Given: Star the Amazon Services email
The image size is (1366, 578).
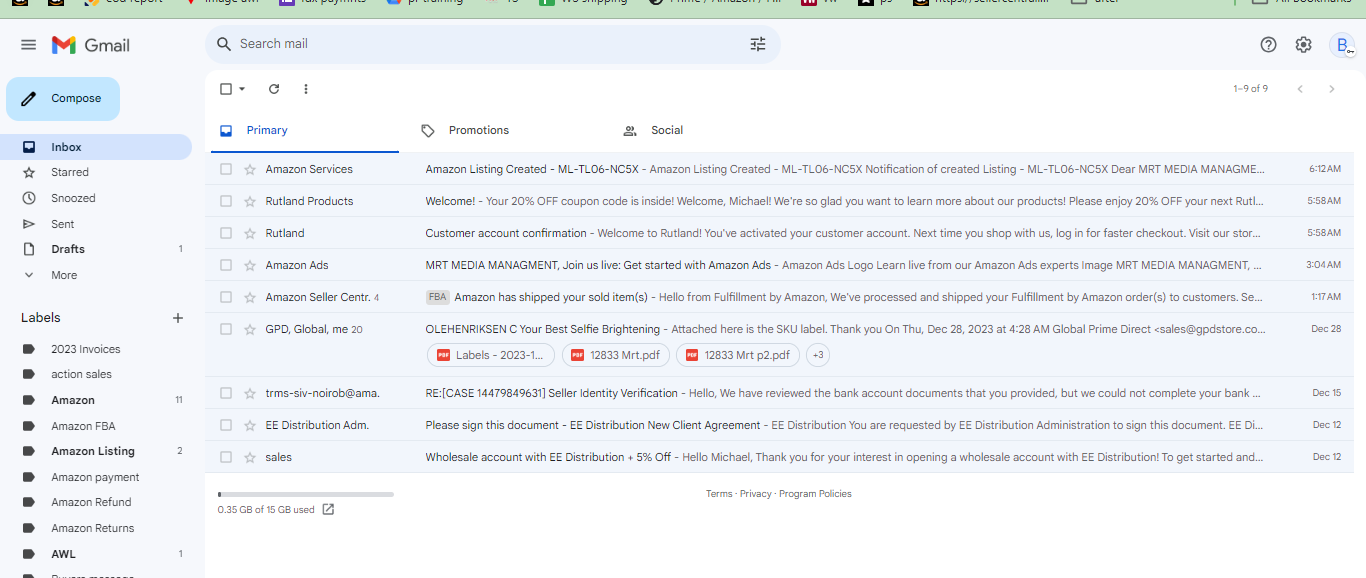Looking at the screenshot, I should 250,169.
